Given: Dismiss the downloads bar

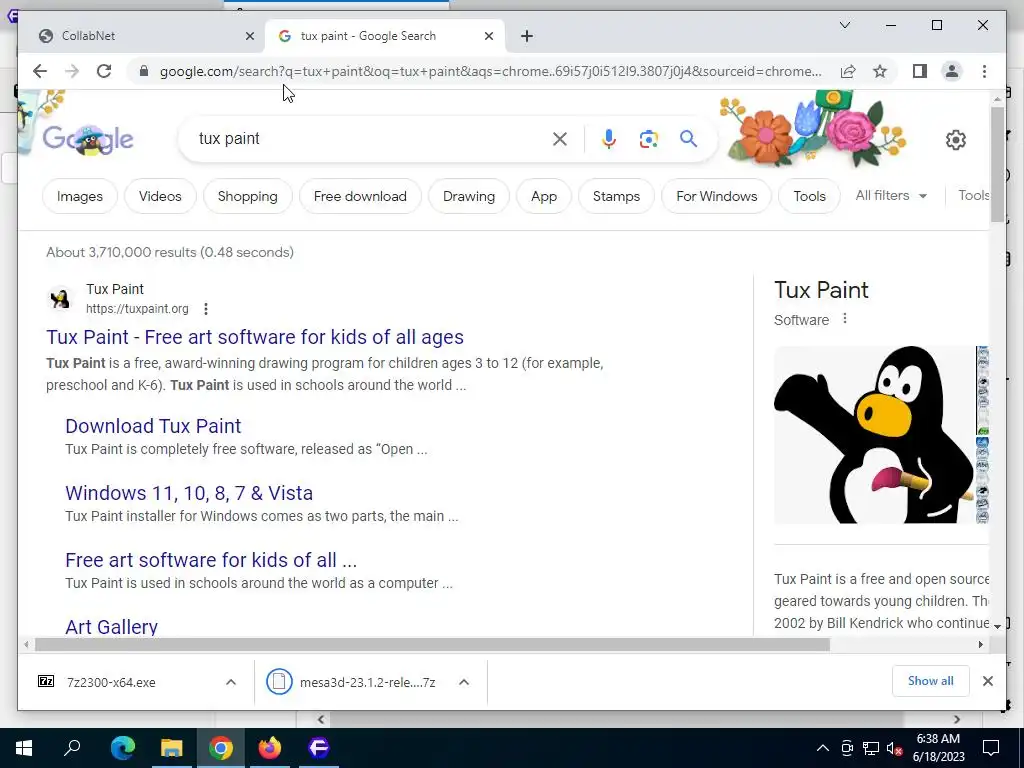Looking at the screenshot, I should tap(987, 681).
